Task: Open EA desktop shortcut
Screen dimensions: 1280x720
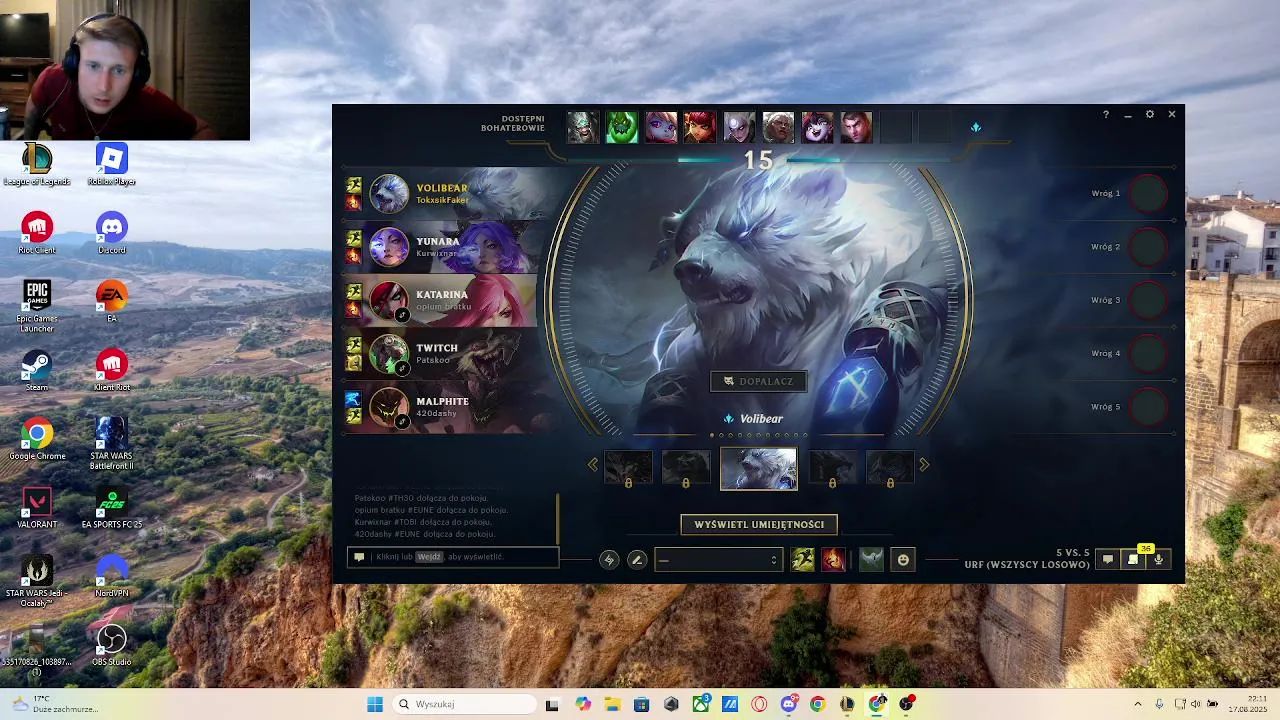Action: [111, 301]
